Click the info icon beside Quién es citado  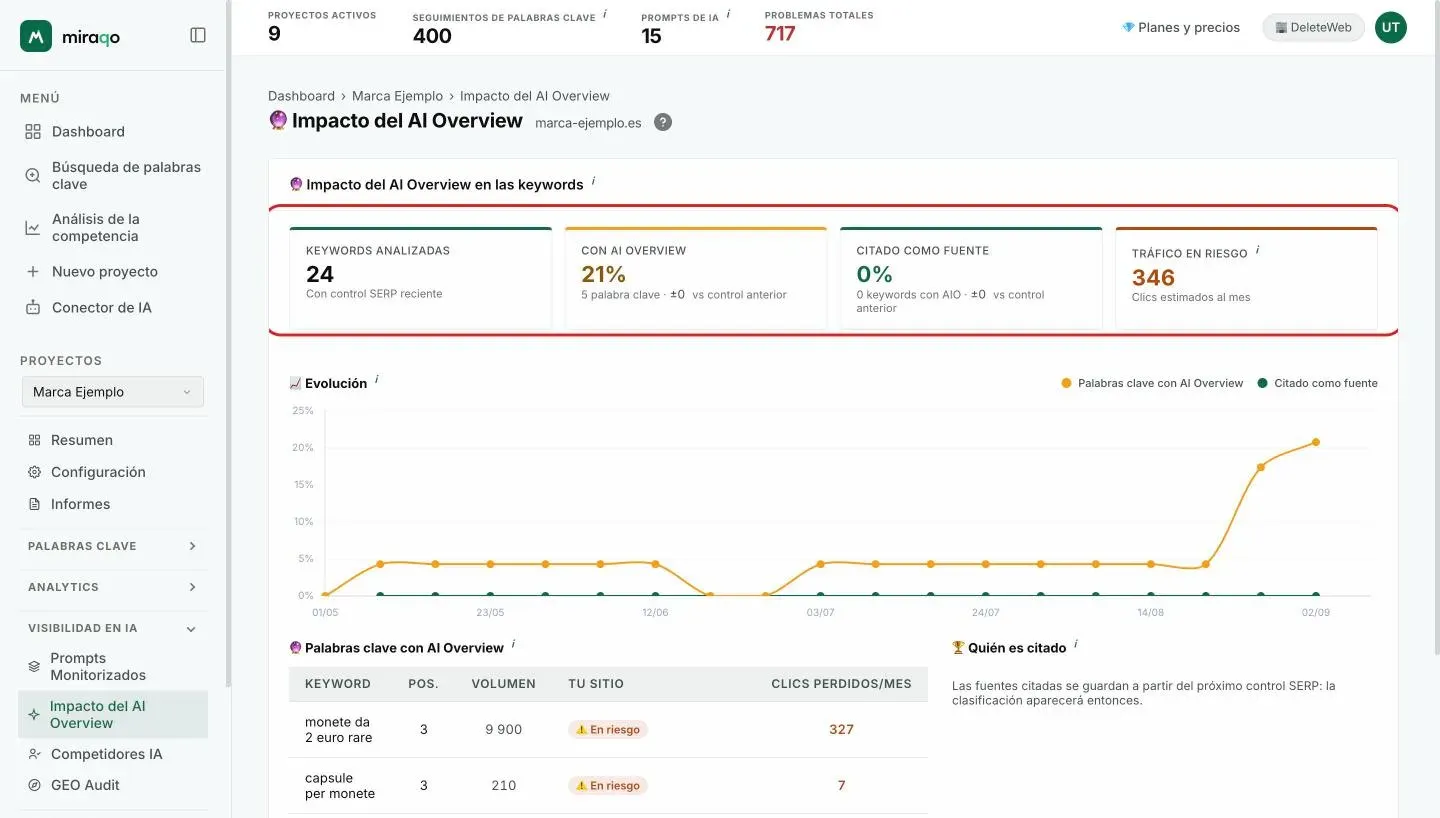click(x=1075, y=644)
